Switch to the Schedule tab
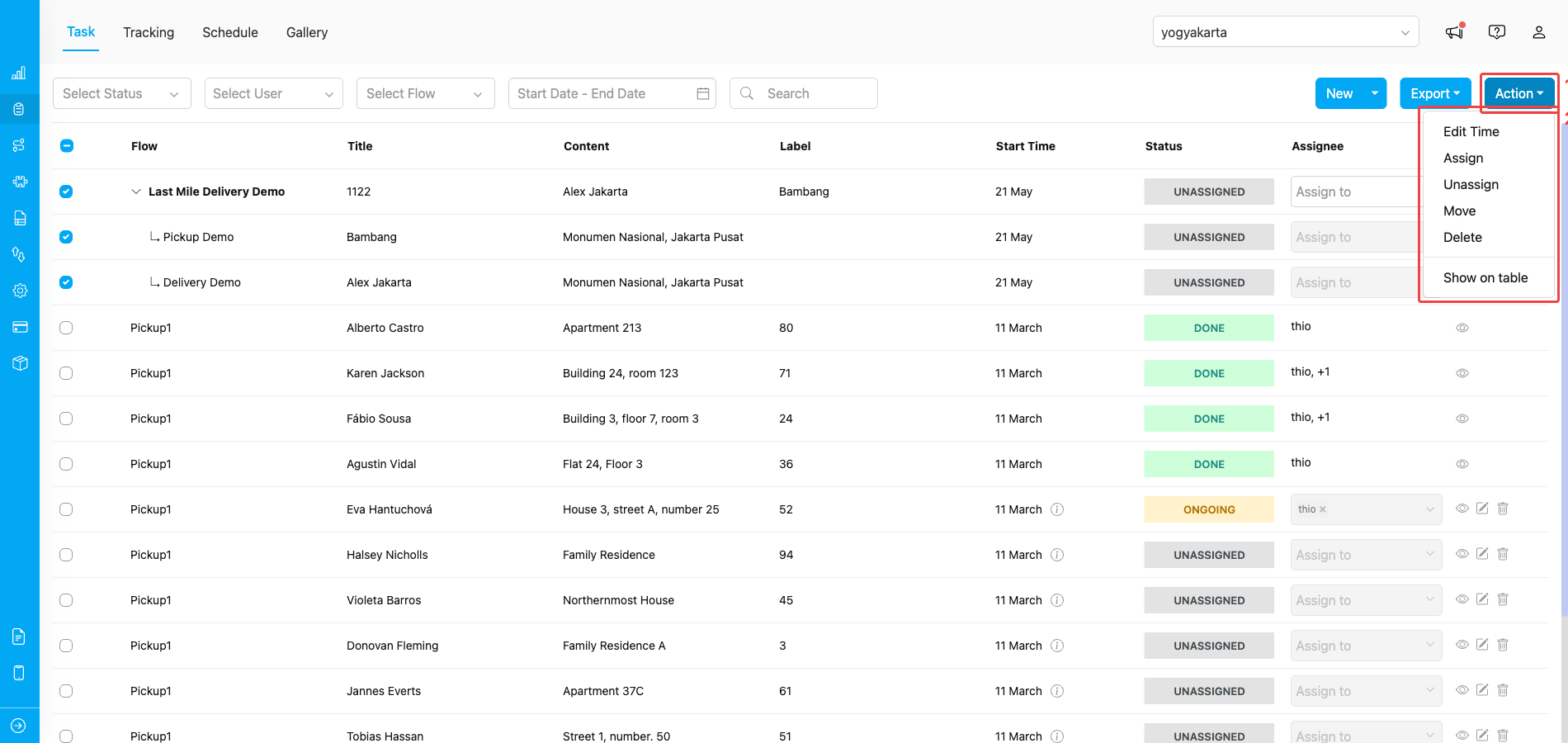This screenshot has width=1568, height=743. point(230,32)
